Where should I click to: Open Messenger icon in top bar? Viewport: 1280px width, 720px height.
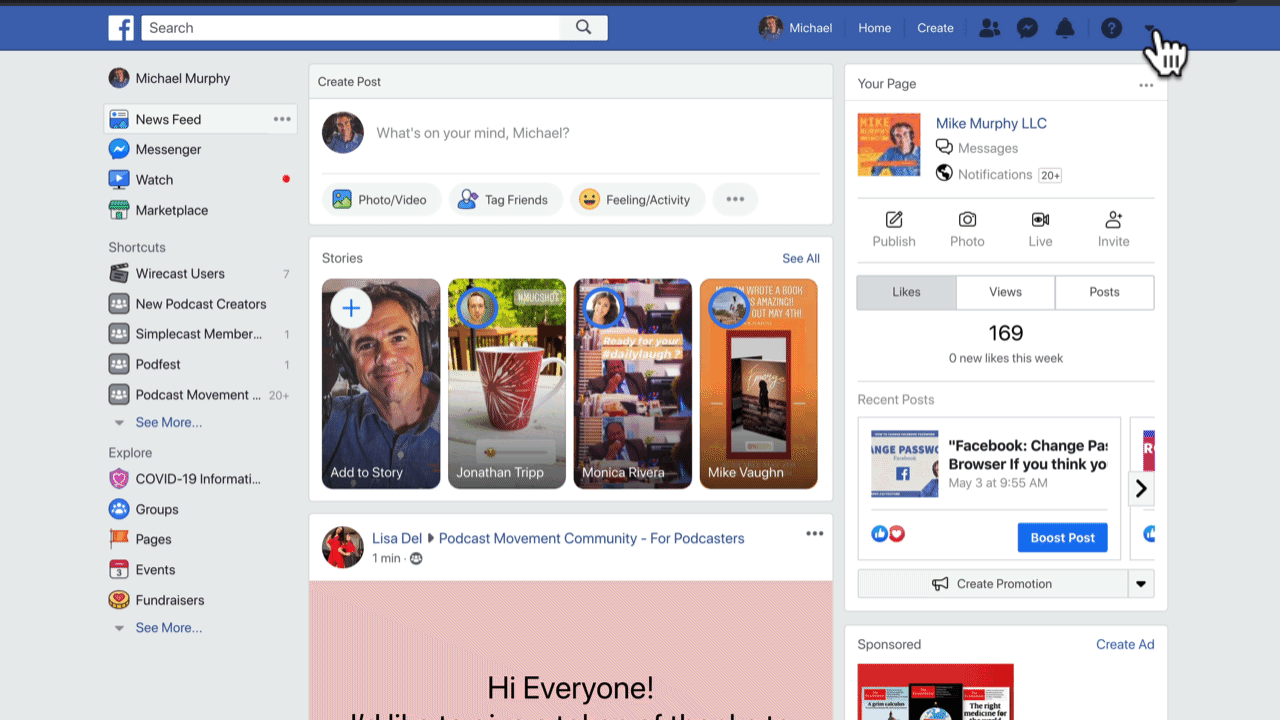(x=1027, y=28)
